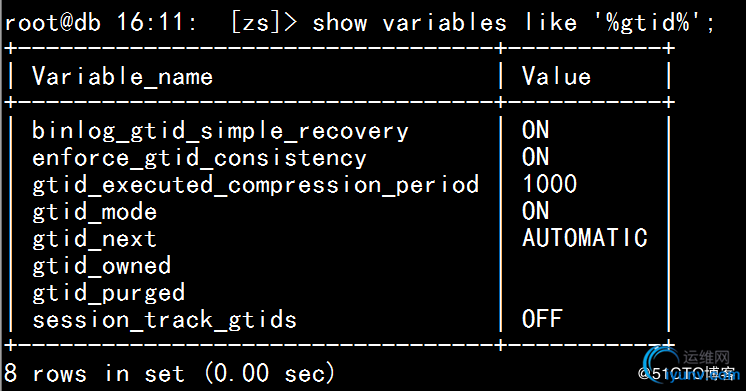Click the gtid_purged variable name

coord(108,293)
